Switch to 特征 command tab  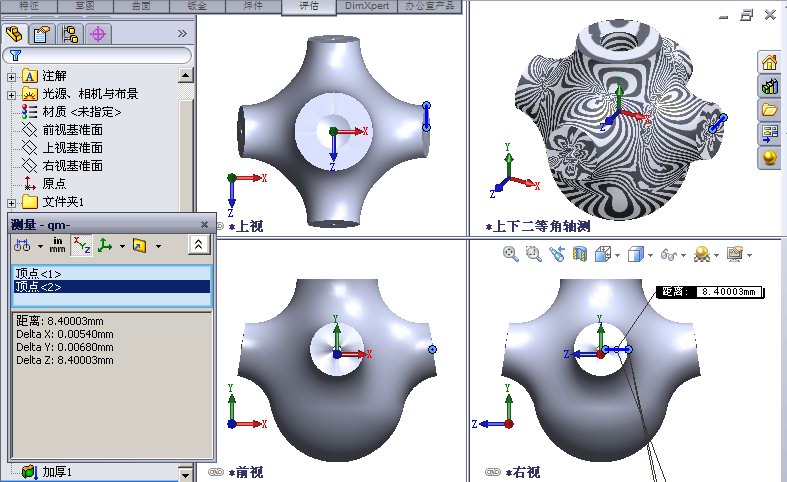coord(29,6)
